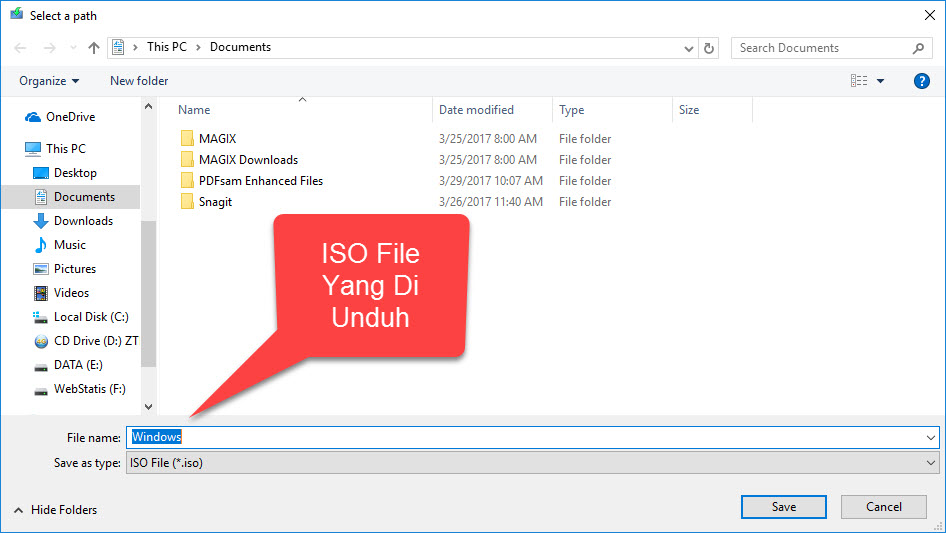Sort files by Date modified column
Screen dimensions: 946x533
pos(476,110)
